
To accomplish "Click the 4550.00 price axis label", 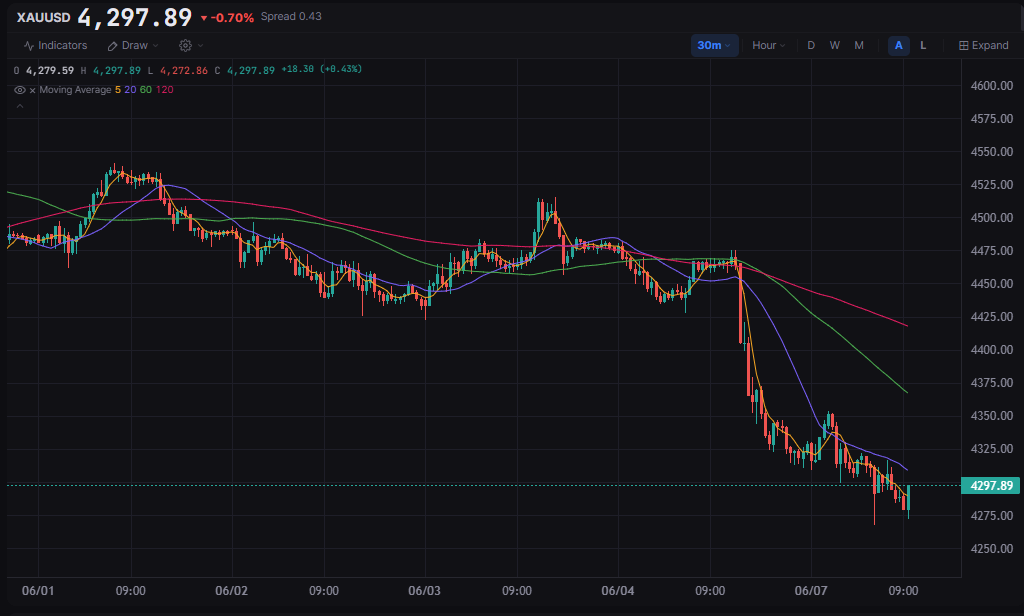I will 992,152.
